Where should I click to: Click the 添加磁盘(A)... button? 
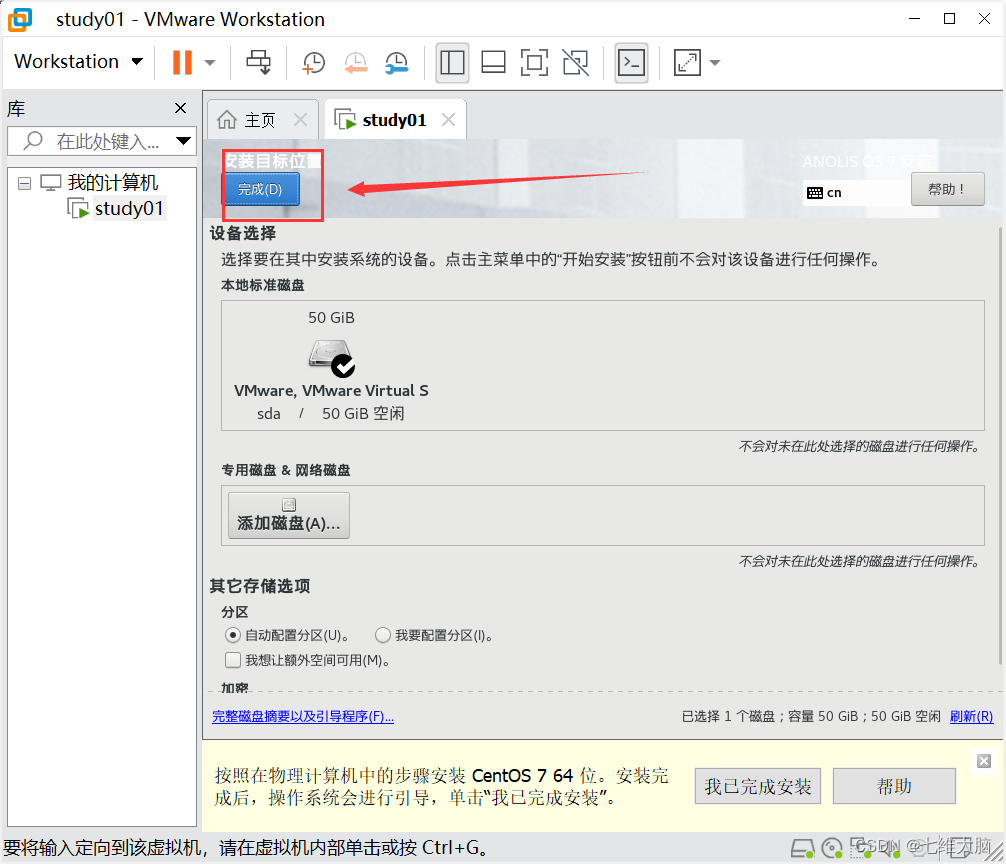pos(289,515)
